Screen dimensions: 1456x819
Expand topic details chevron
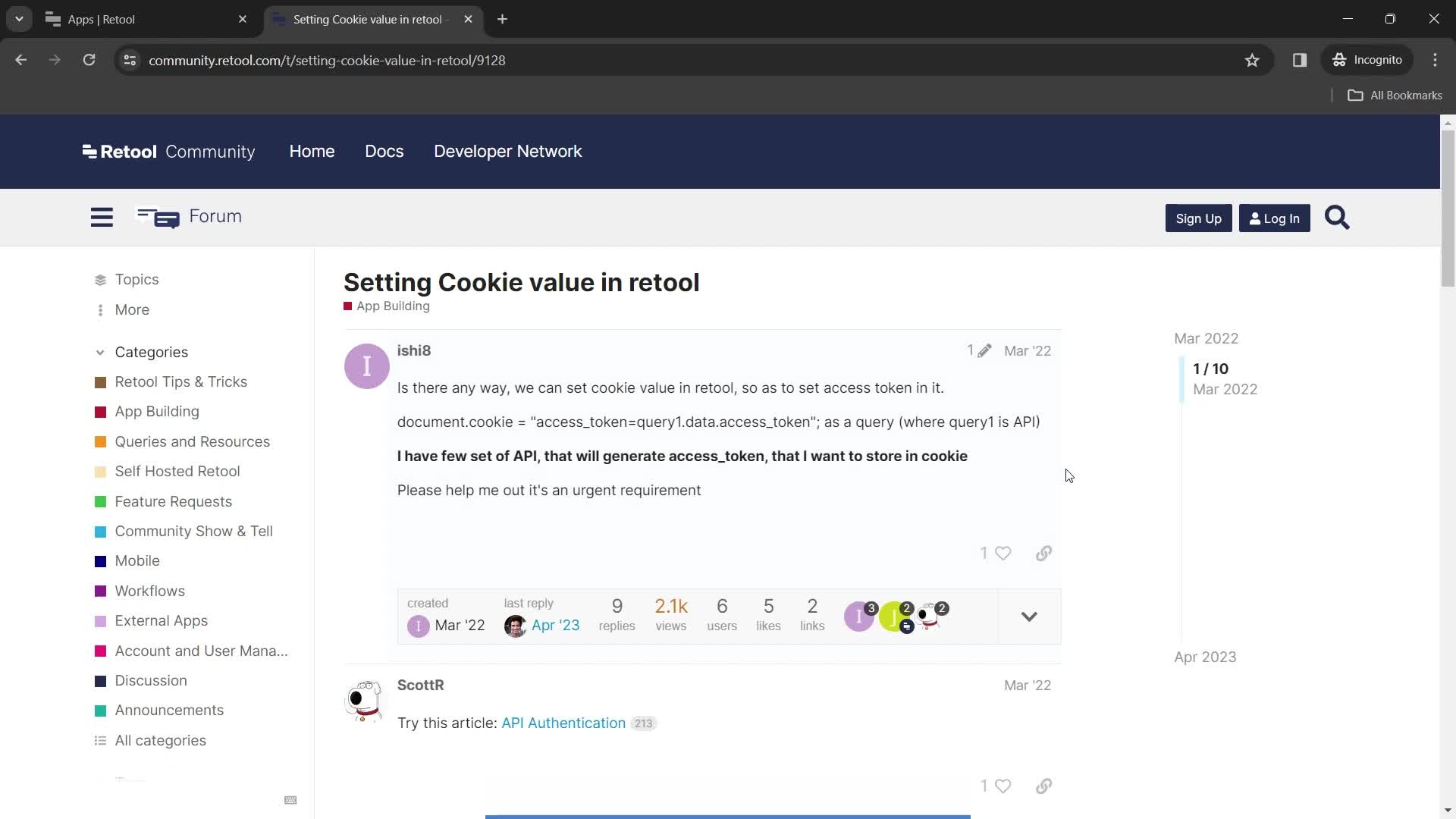pyautogui.click(x=1029, y=617)
